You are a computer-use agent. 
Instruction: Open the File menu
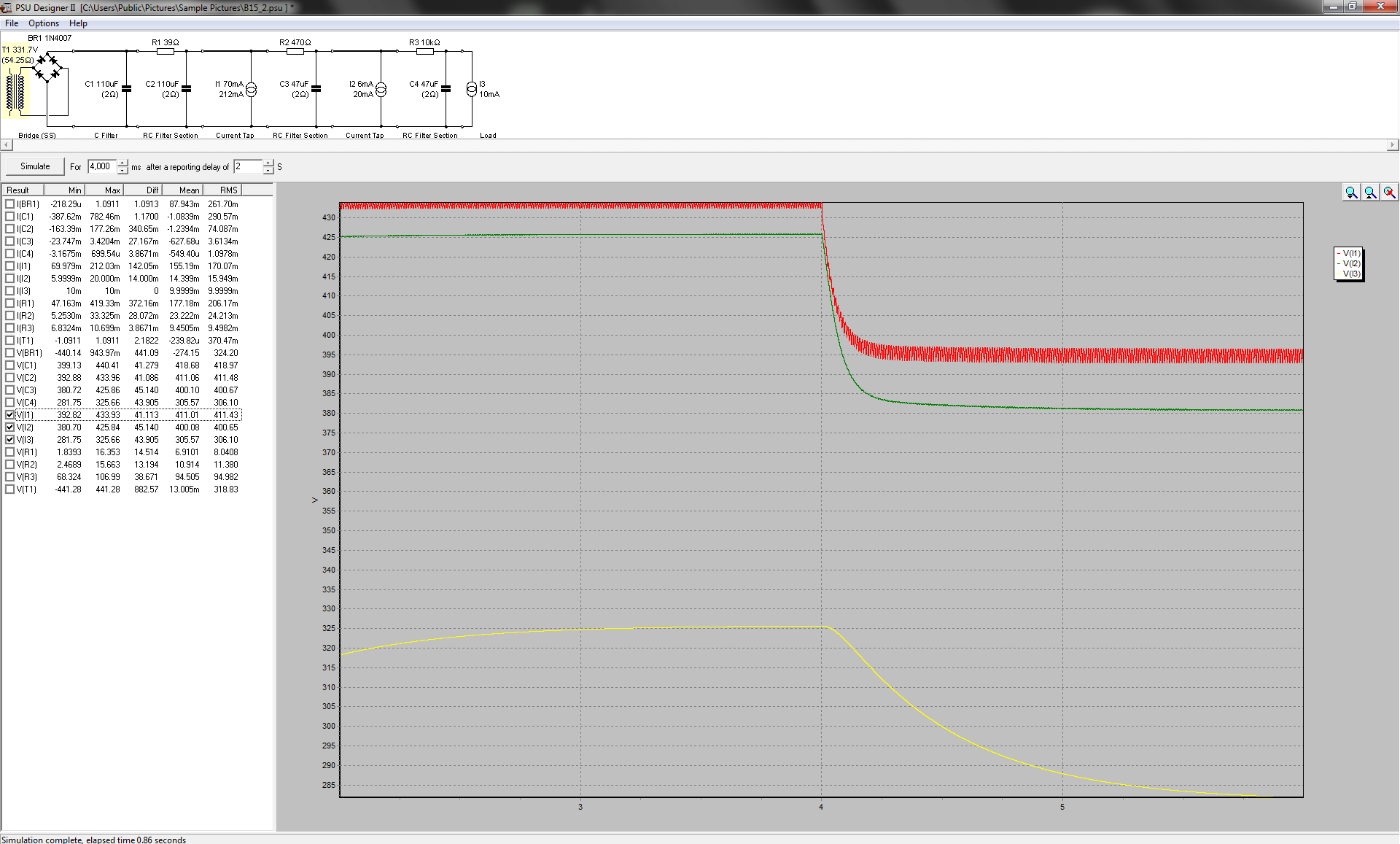click(12, 23)
